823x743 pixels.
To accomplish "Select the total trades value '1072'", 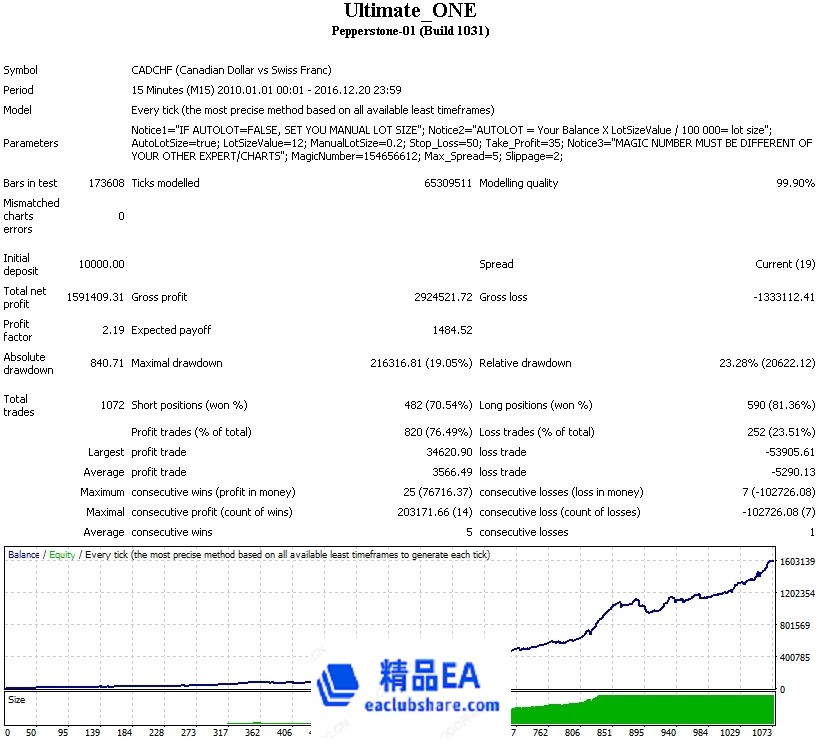I will 112,406.
